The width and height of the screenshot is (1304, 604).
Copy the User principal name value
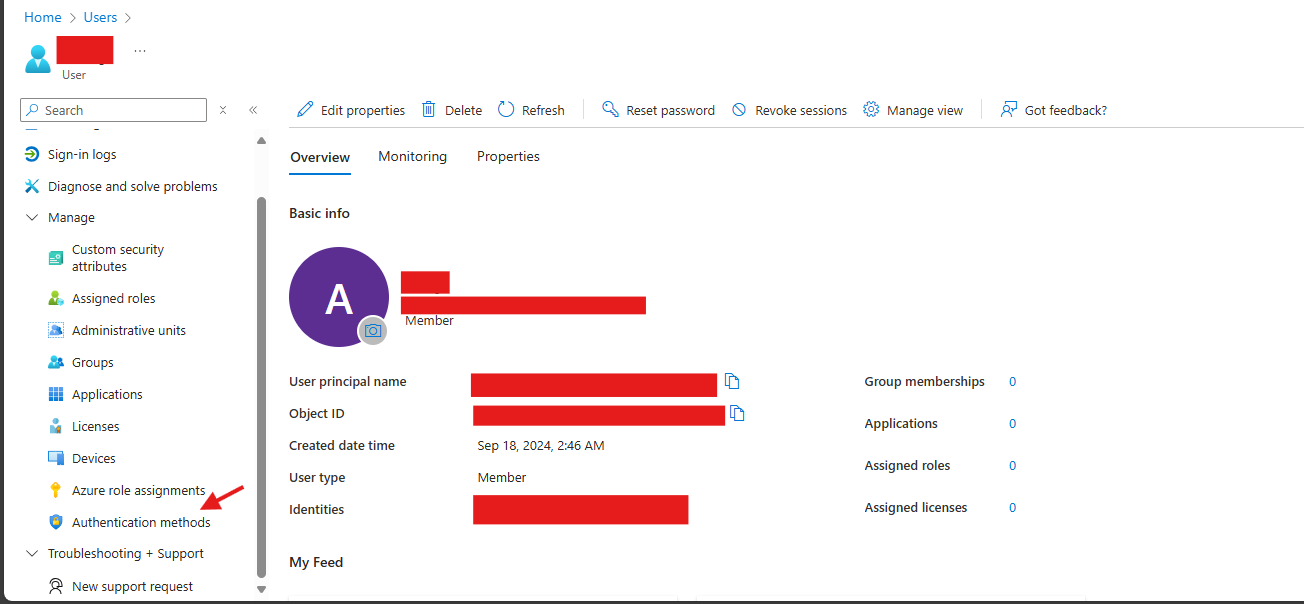click(733, 381)
